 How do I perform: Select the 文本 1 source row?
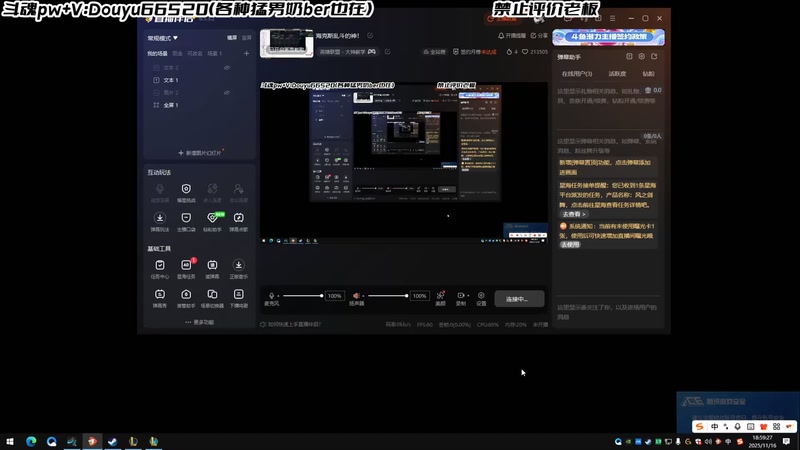pyautogui.click(x=199, y=80)
